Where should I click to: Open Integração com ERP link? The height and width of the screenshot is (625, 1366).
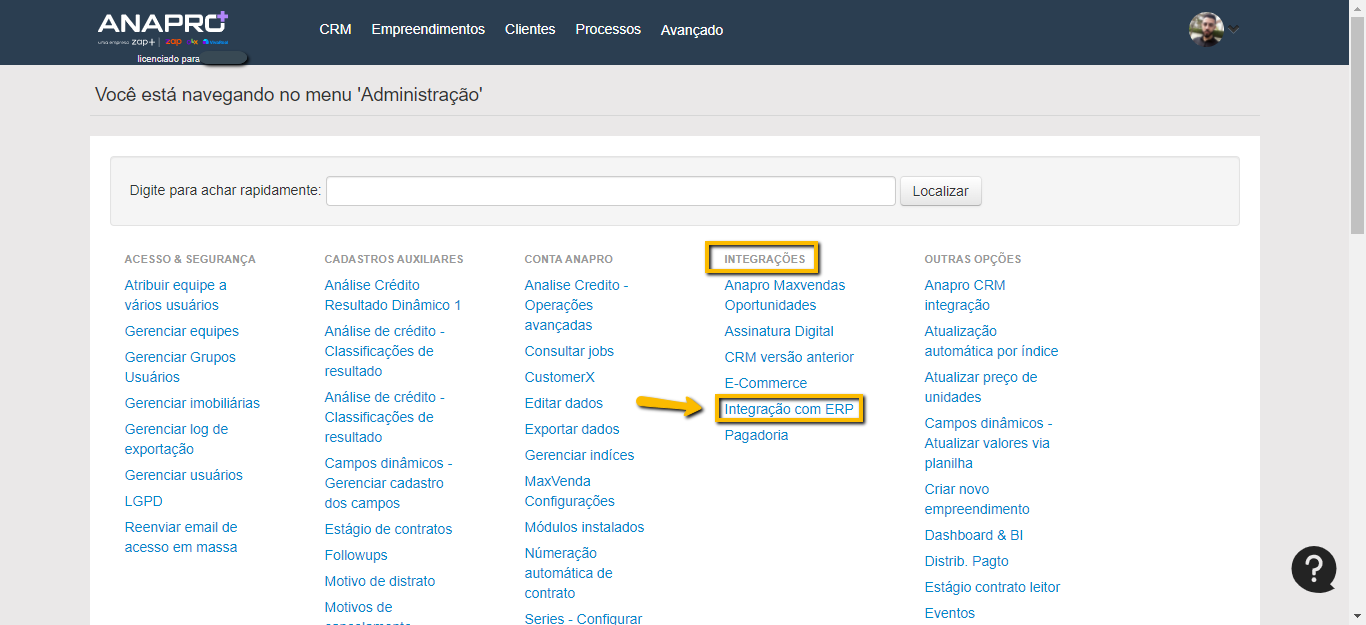pos(789,409)
